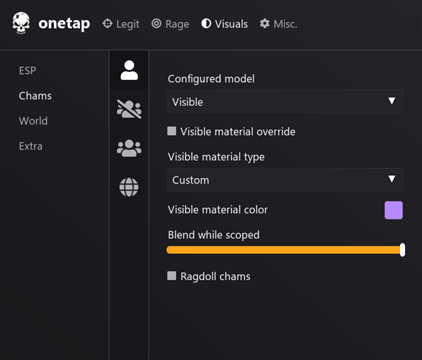This screenshot has width=422, height=360.
Task: Select the globe icon in sidebar
Action: pyautogui.click(x=129, y=187)
